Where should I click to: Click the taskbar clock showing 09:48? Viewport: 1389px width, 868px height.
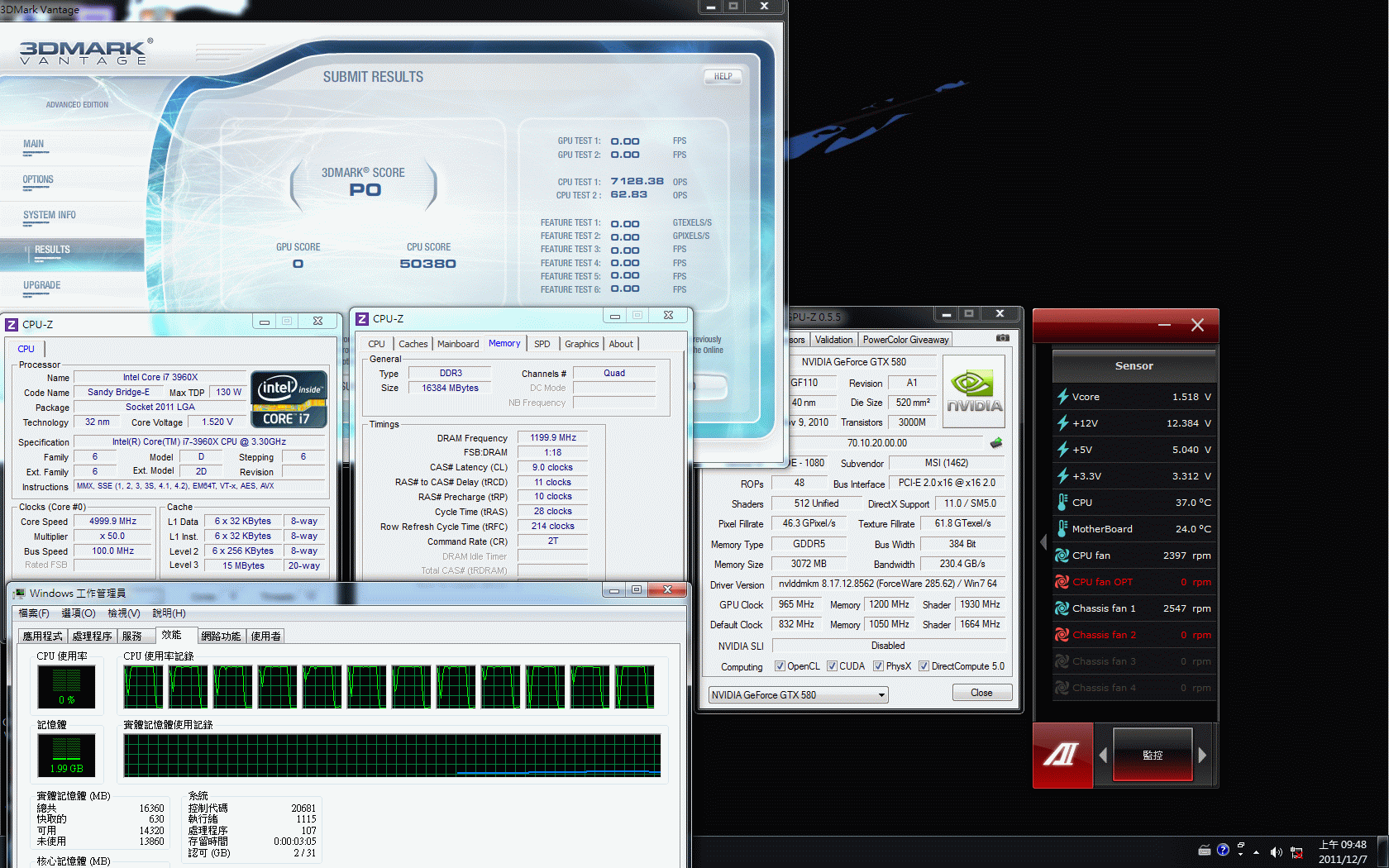coord(1343,851)
